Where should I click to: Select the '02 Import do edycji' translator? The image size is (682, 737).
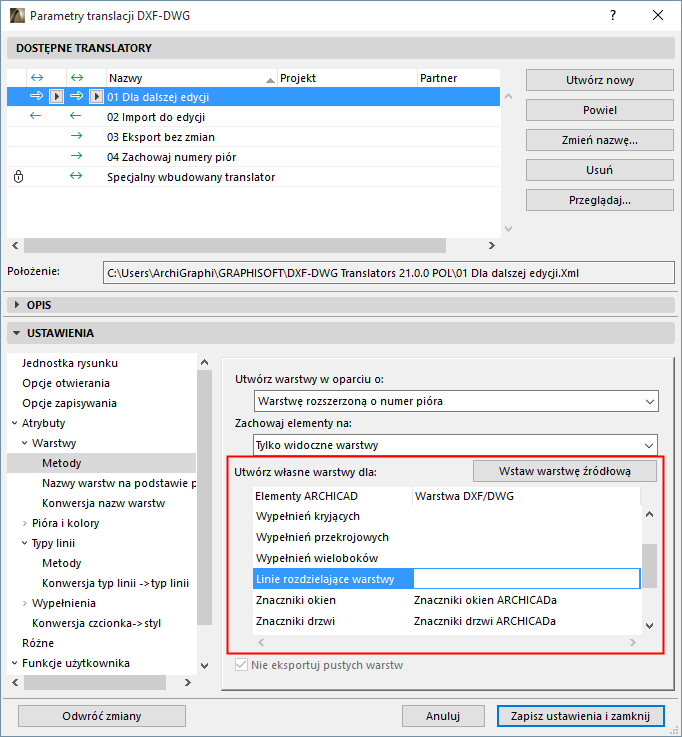(253, 117)
